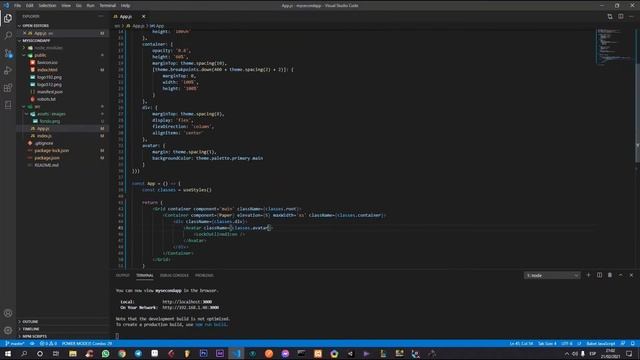
Task: Open errors and warnings count in status bar
Action: tap(49, 344)
